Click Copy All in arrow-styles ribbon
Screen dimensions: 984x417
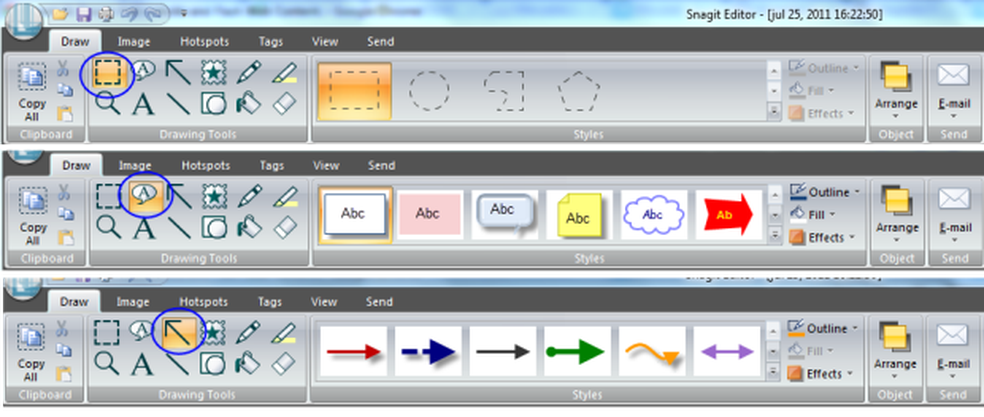(31, 350)
